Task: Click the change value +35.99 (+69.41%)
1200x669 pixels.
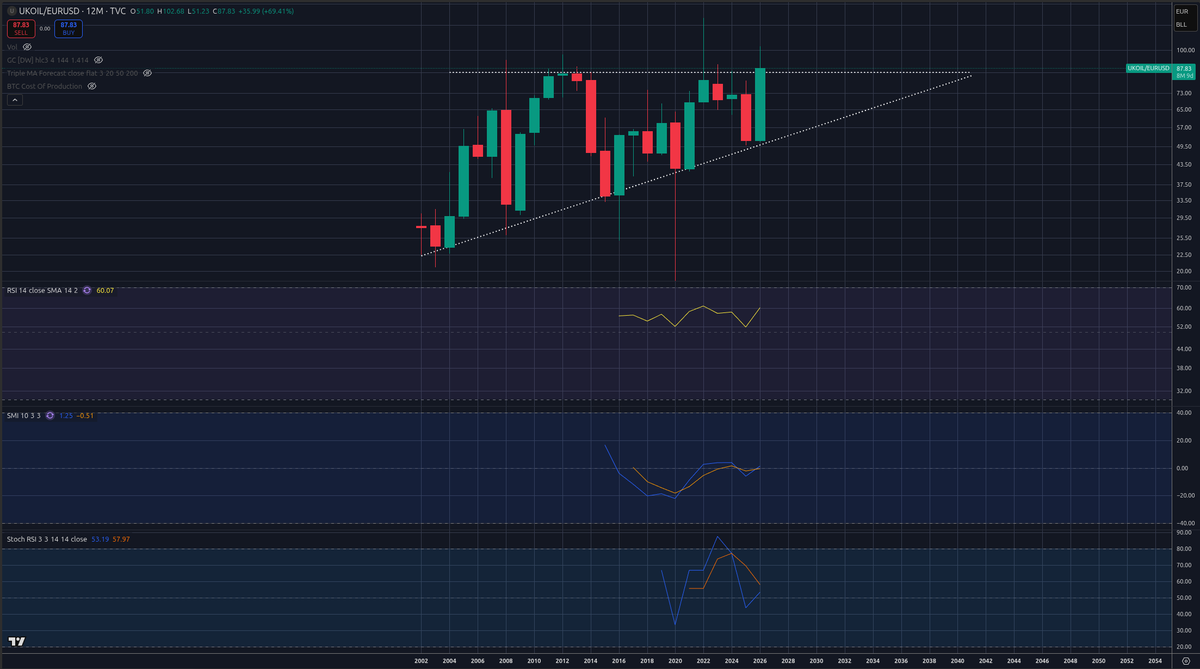Action: pos(264,10)
